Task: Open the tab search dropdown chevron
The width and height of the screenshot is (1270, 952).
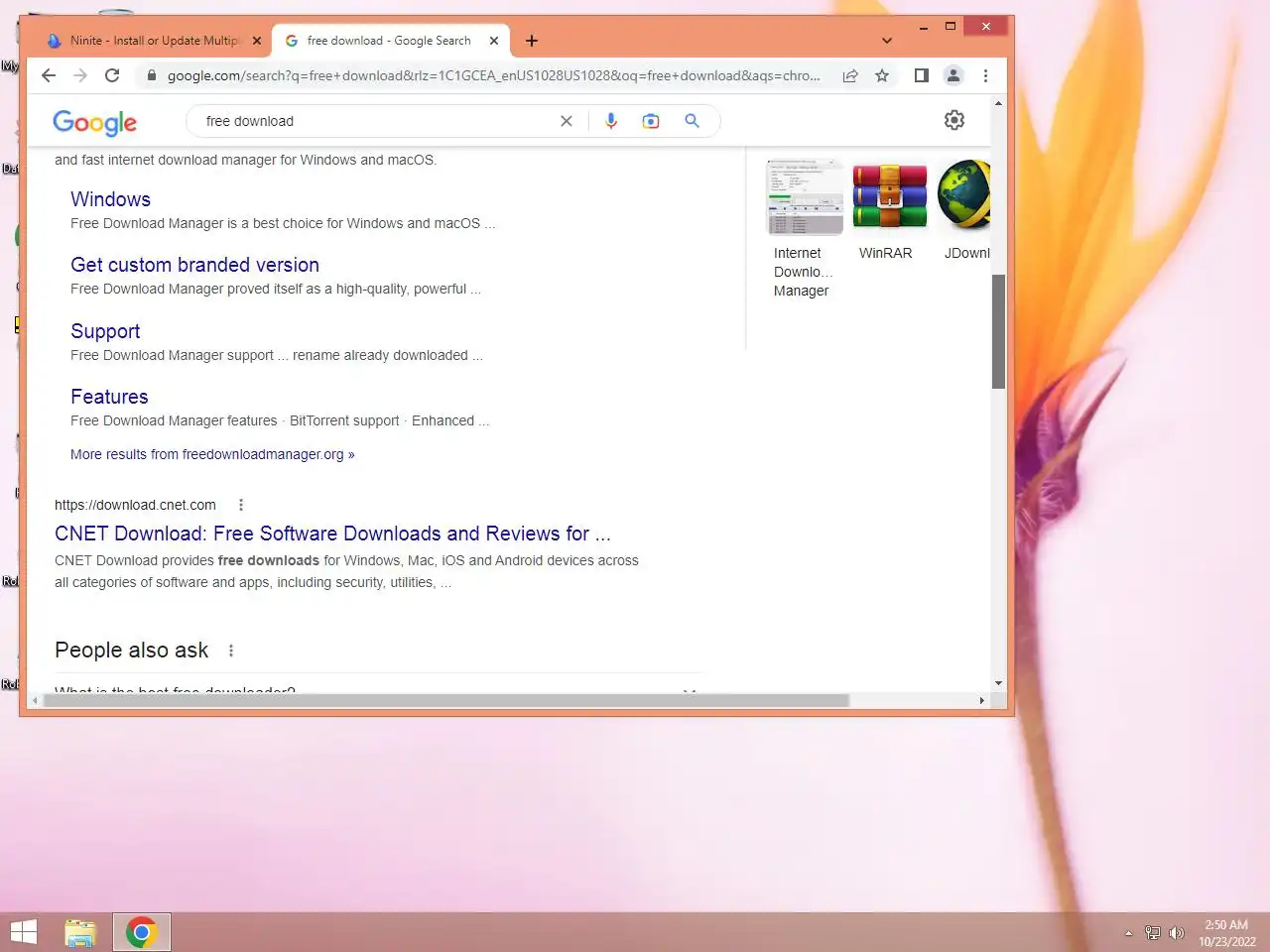Action: point(887,41)
